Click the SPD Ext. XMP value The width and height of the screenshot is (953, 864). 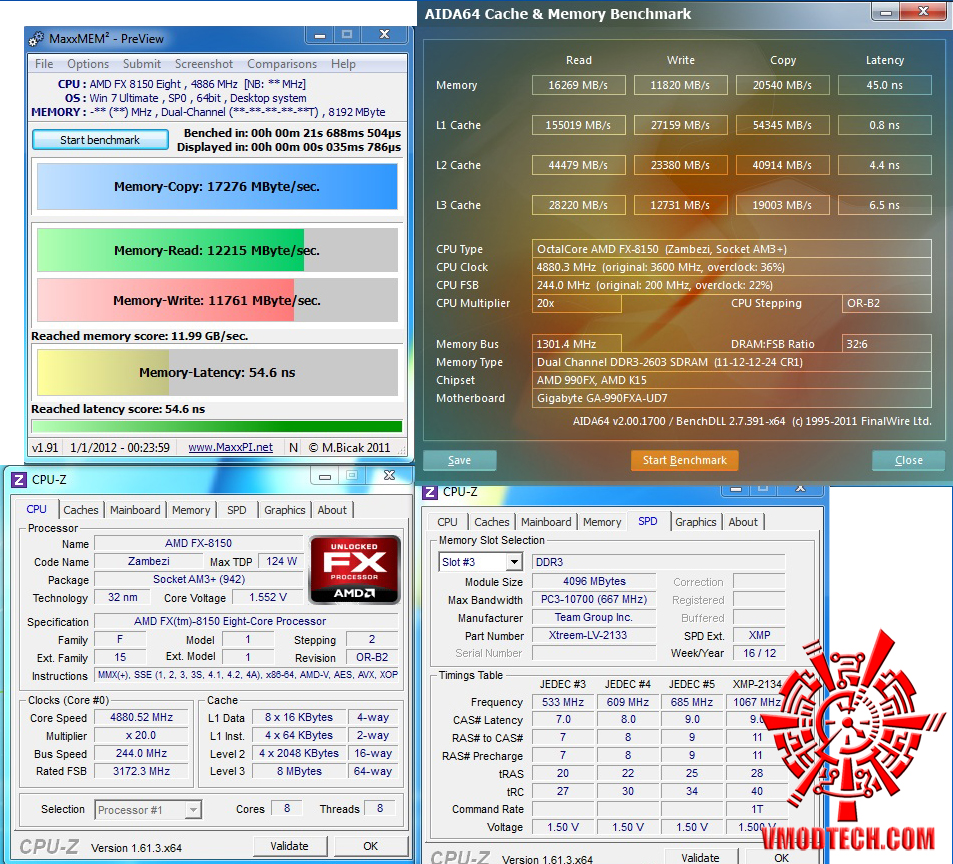coord(759,636)
